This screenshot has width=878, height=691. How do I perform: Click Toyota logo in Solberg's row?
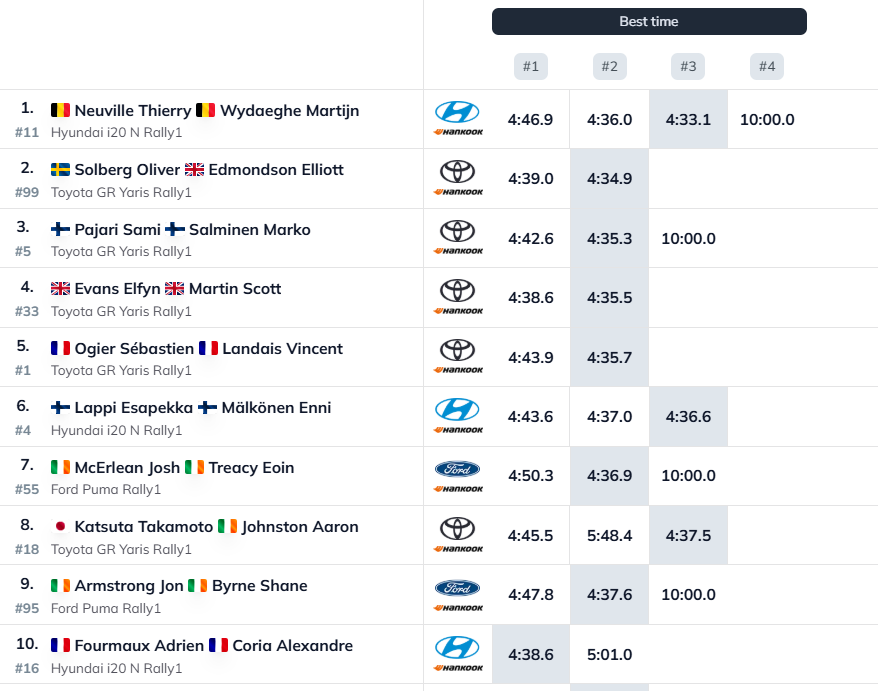458,171
